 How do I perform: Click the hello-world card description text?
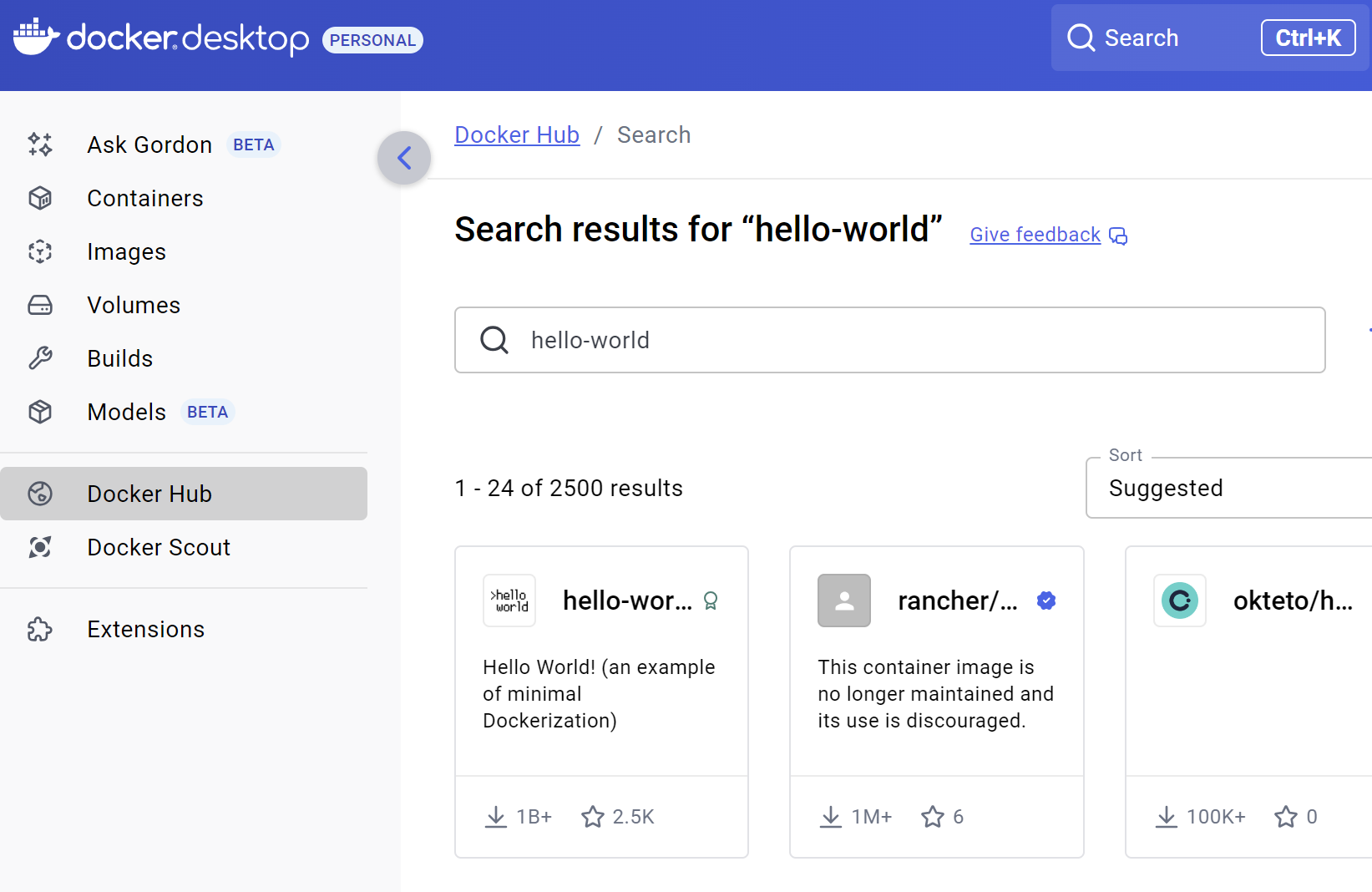click(x=599, y=694)
